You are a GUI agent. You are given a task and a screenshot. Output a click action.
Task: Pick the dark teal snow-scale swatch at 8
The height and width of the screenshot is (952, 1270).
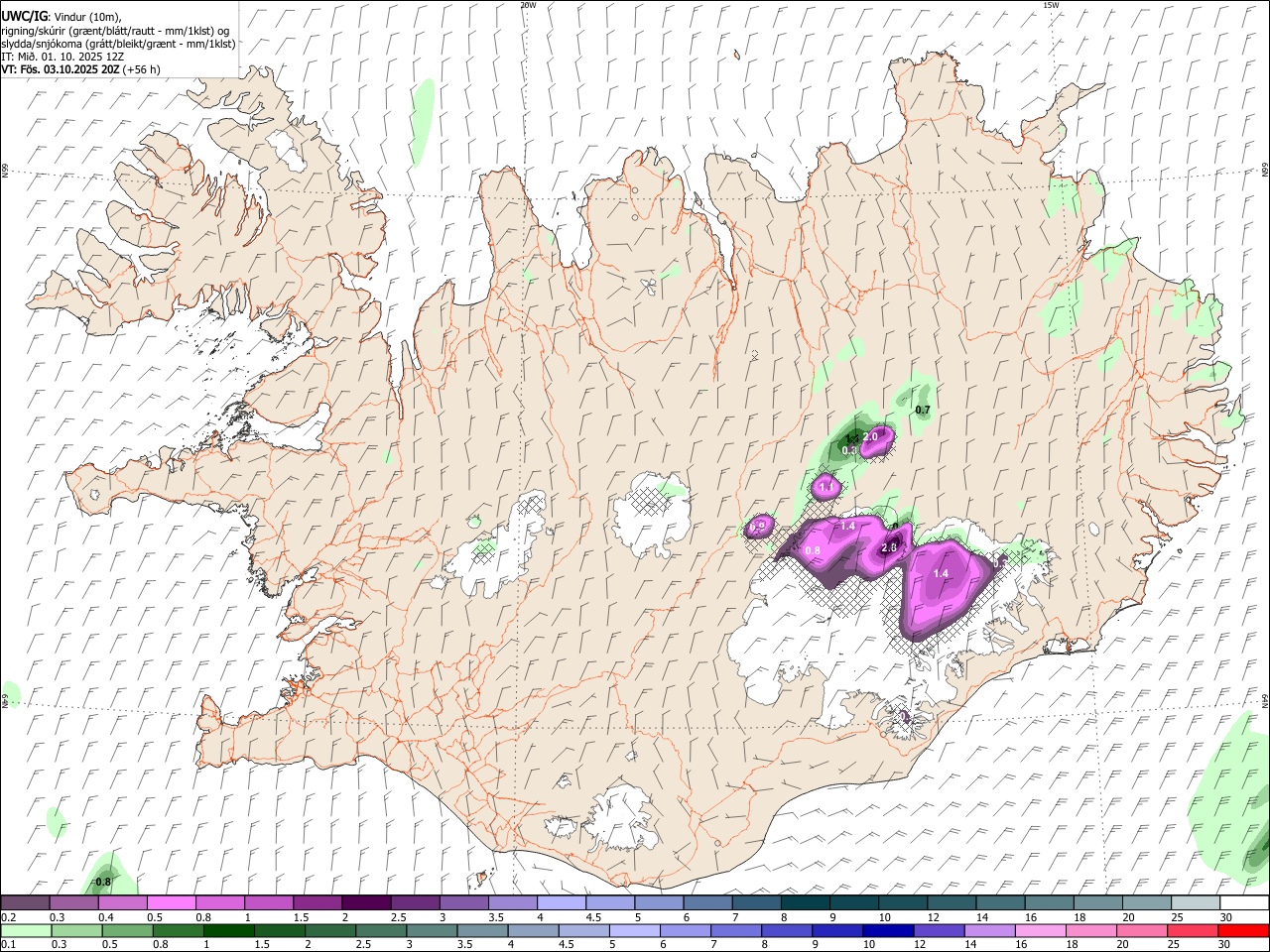point(805,903)
